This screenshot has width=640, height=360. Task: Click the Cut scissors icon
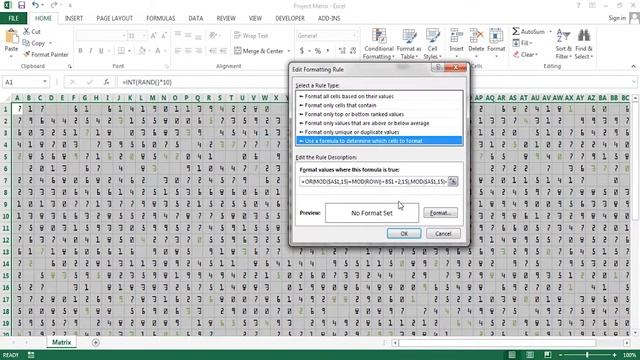[x=26, y=31]
